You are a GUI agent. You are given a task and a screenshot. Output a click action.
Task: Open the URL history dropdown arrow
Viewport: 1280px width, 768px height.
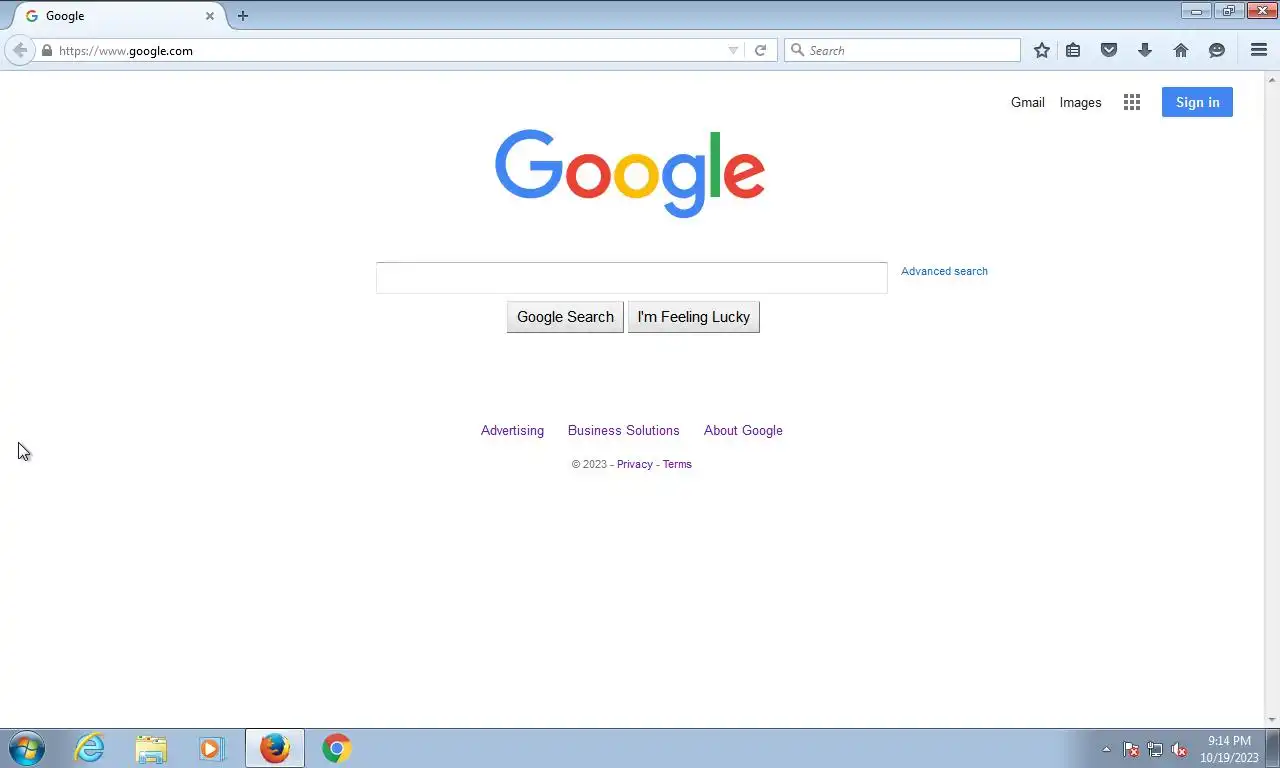pyautogui.click(x=733, y=51)
